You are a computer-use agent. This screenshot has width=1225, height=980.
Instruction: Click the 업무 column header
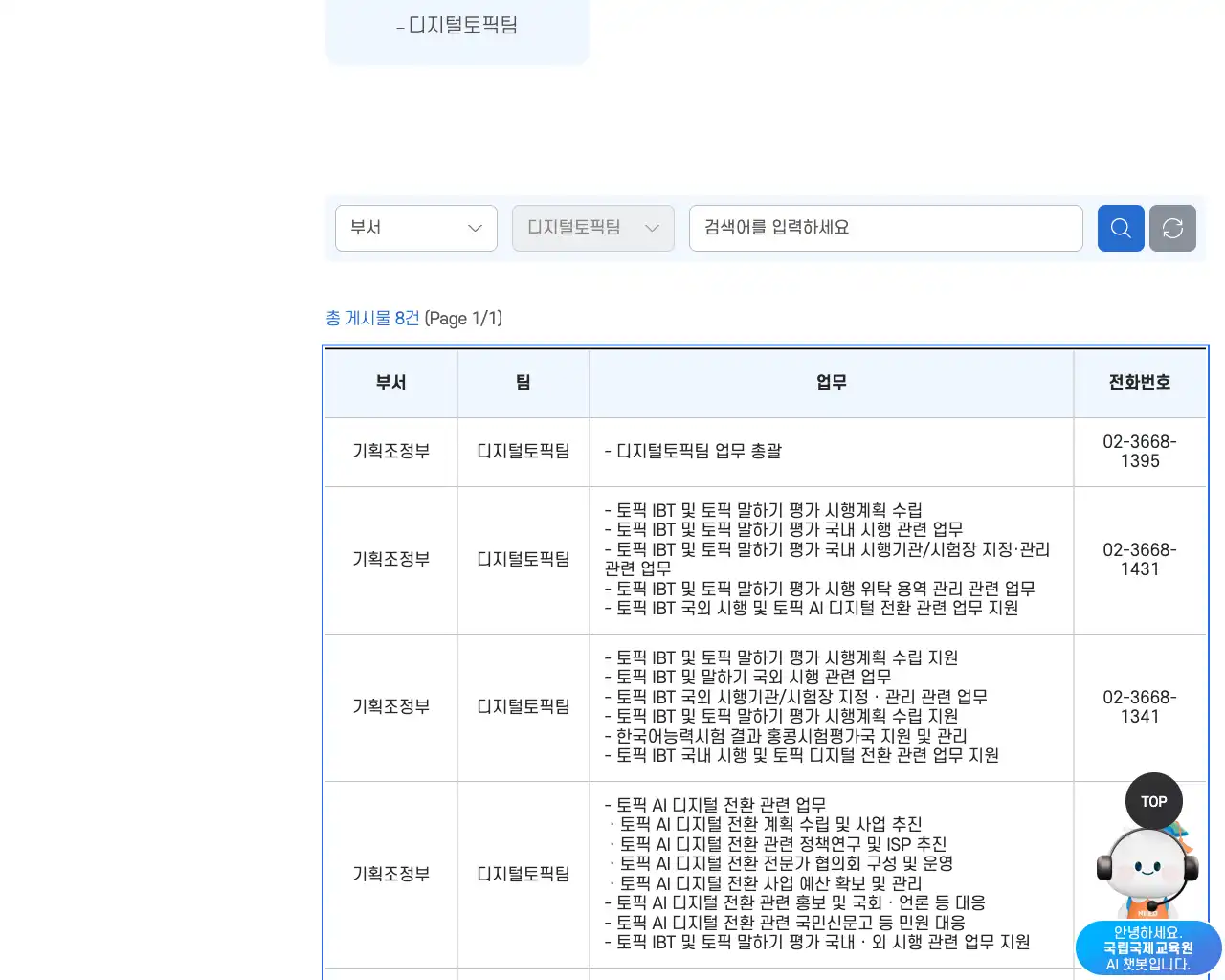832,383
